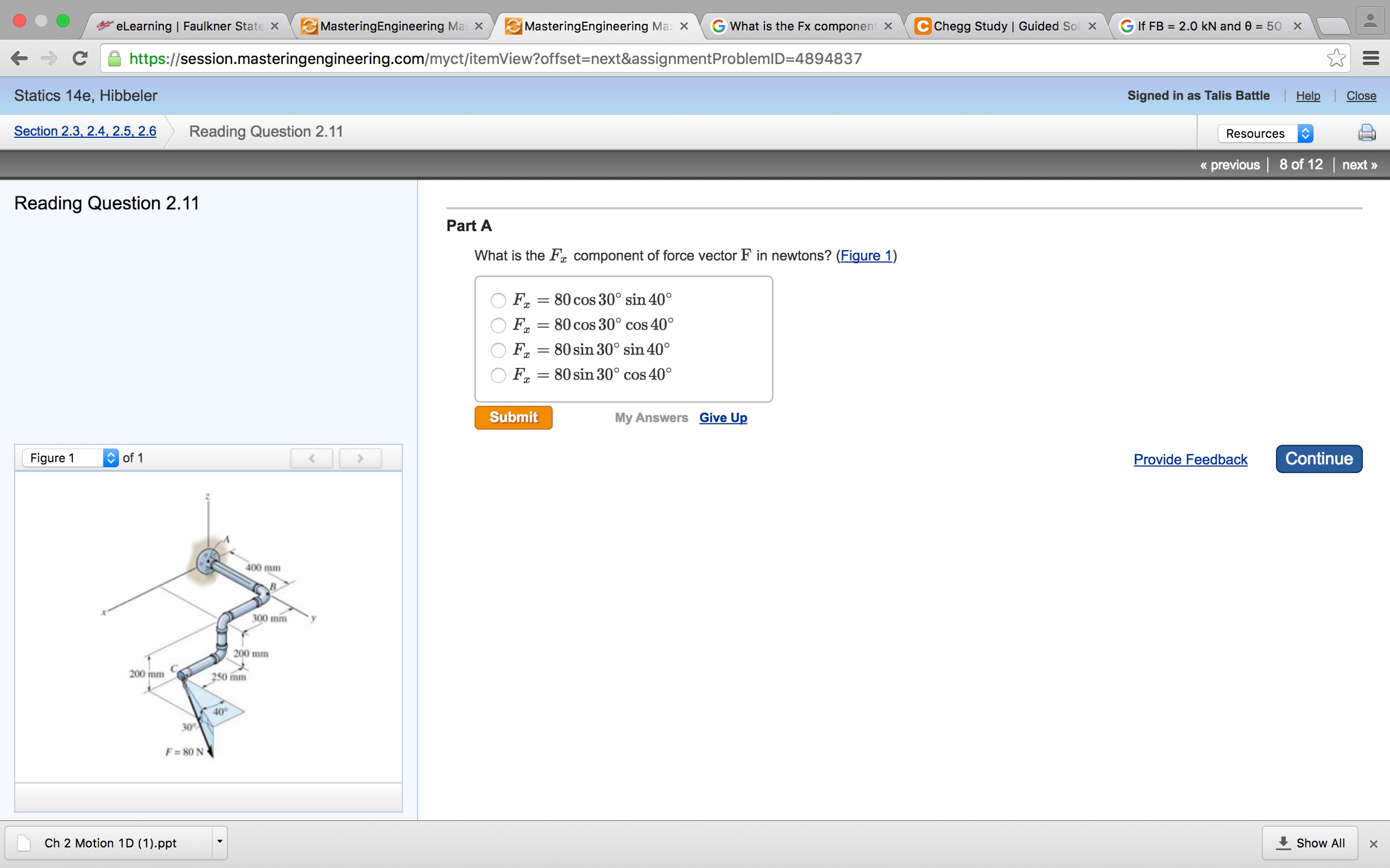Open the Resources dropdown
The image size is (1390, 868).
[1265, 133]
